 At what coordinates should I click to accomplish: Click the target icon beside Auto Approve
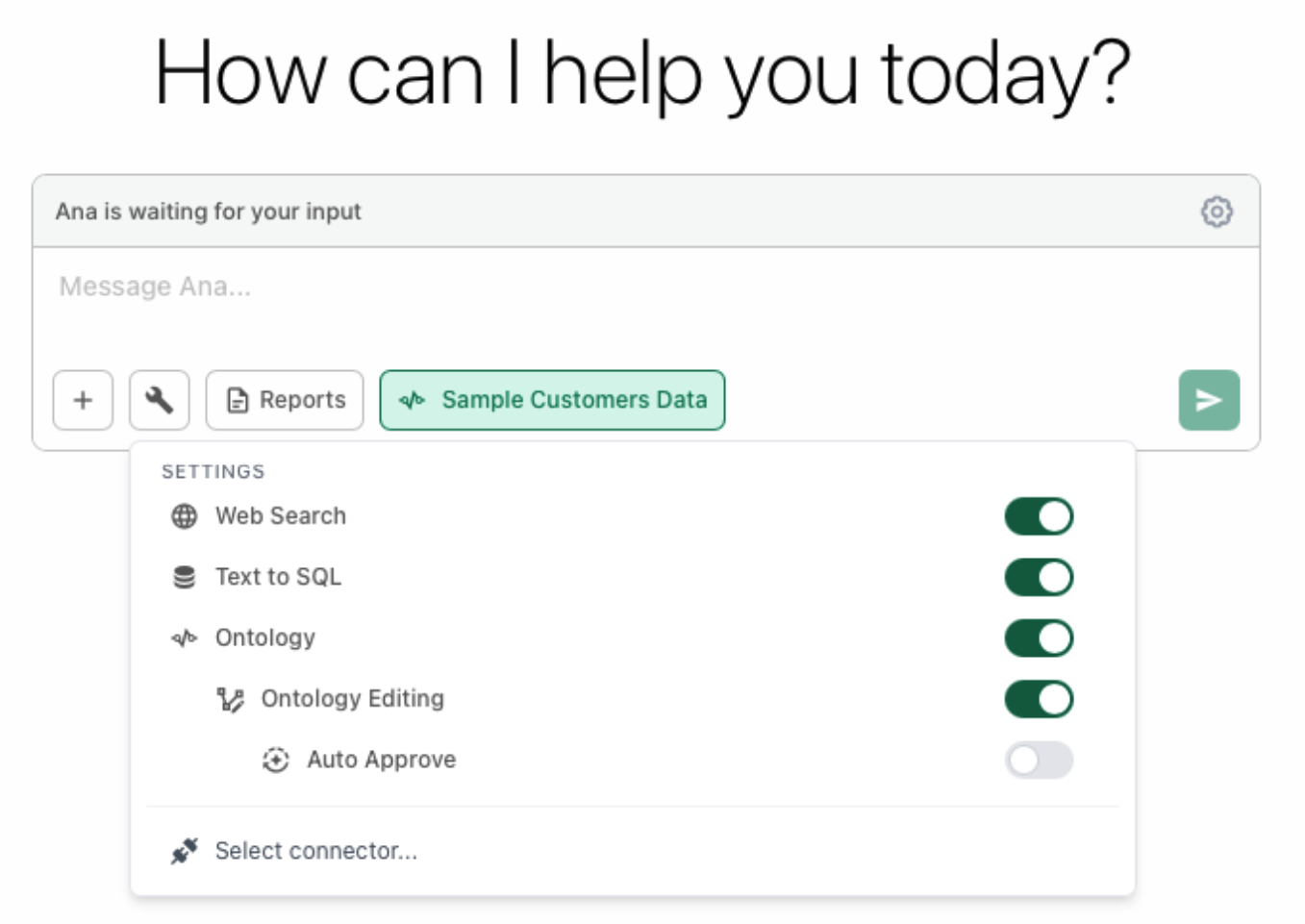[276, 760]
